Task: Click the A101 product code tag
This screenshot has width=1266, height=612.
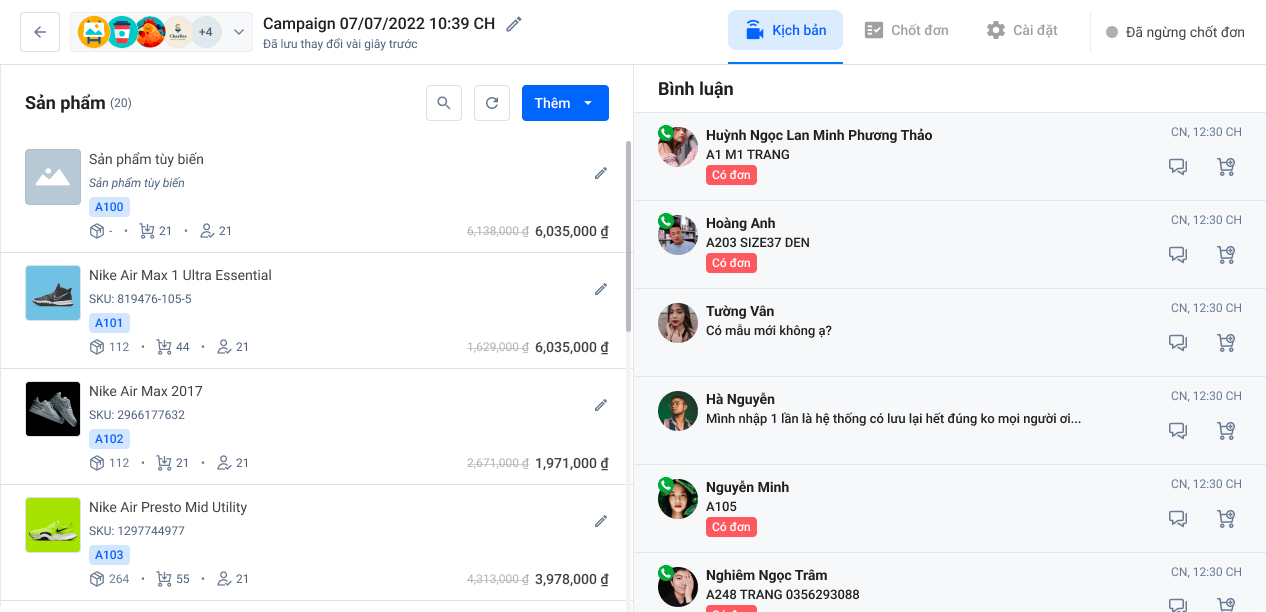Action: (109, 323)
